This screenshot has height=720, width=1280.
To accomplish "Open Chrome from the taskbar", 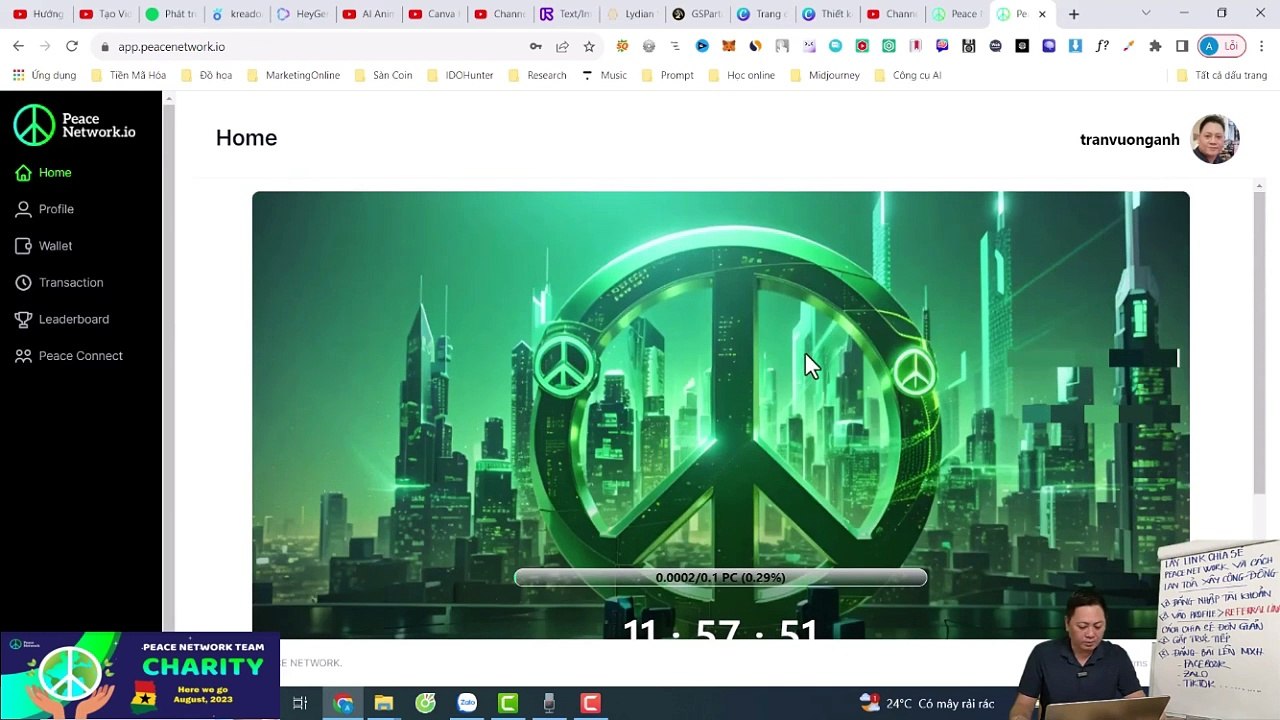I will [x=343, y=703].
